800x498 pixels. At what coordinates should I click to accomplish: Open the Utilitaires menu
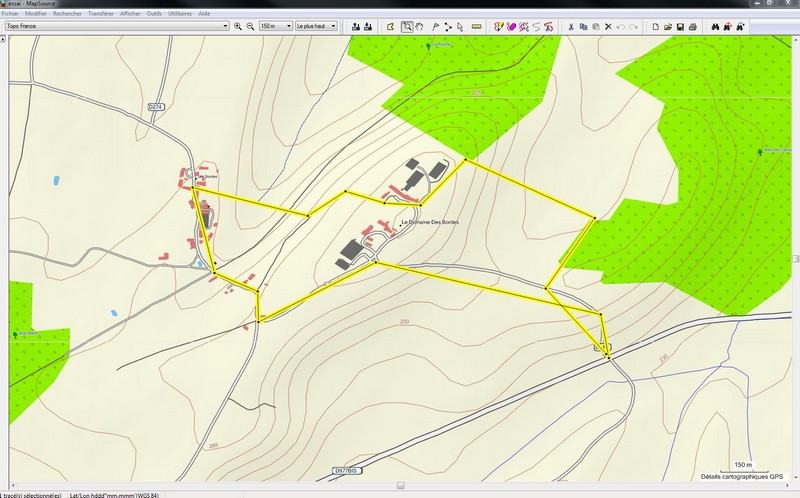(180, 14)
